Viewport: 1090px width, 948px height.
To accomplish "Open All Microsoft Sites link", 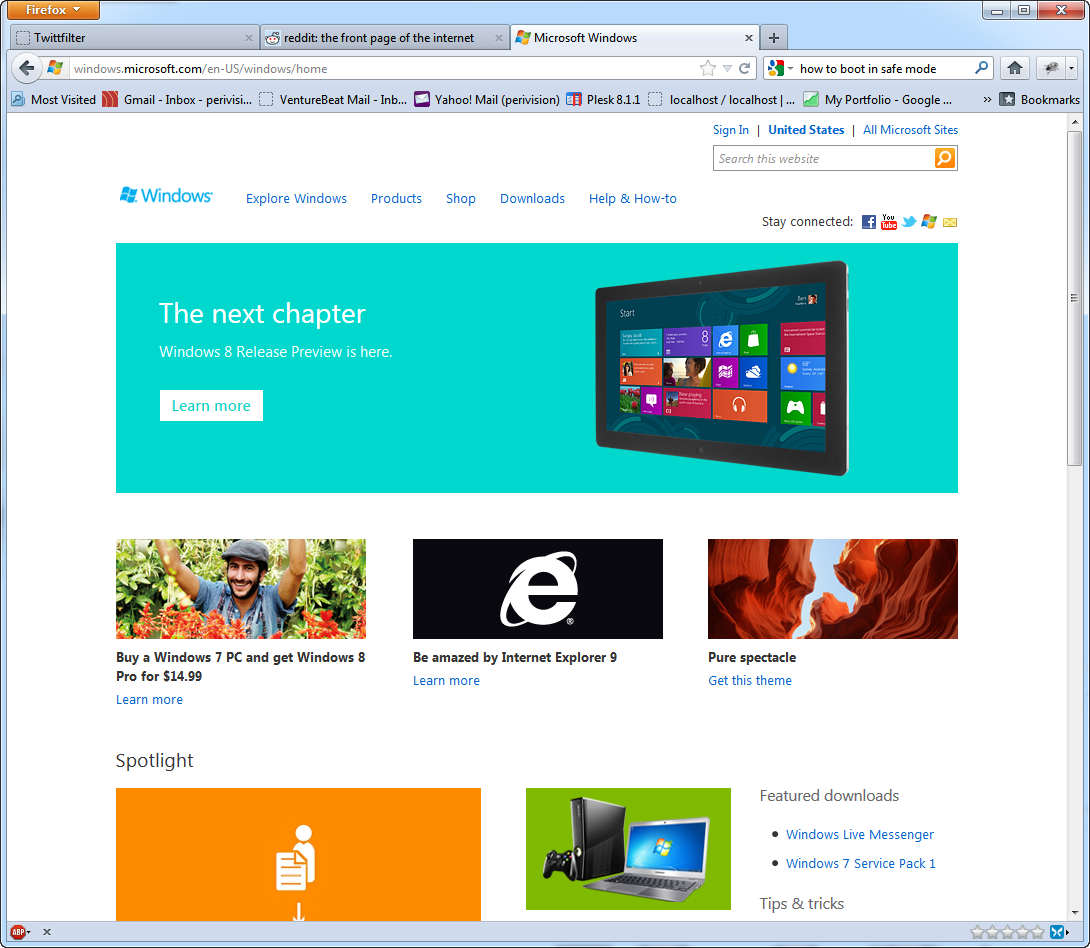I will pyautogui.click(x=910, y=129).
